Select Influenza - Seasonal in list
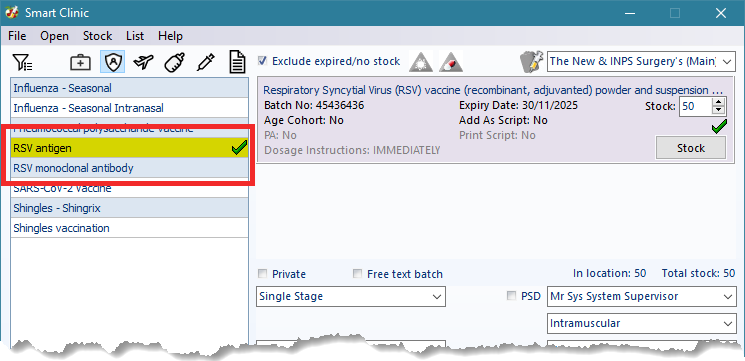 pos(129,88)
